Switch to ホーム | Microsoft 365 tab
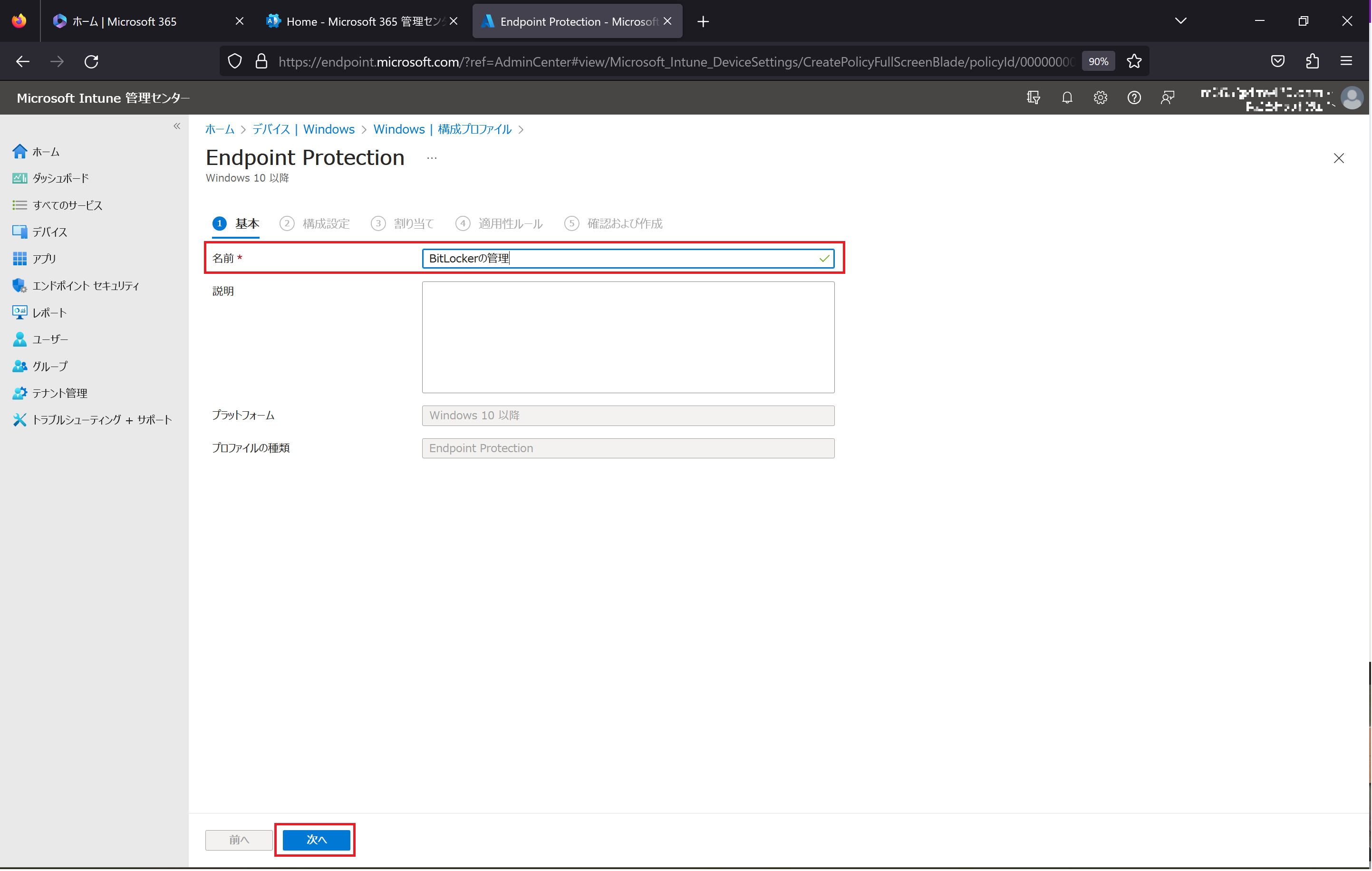This screenshot has width=1372, height=871. pos(148,22)
